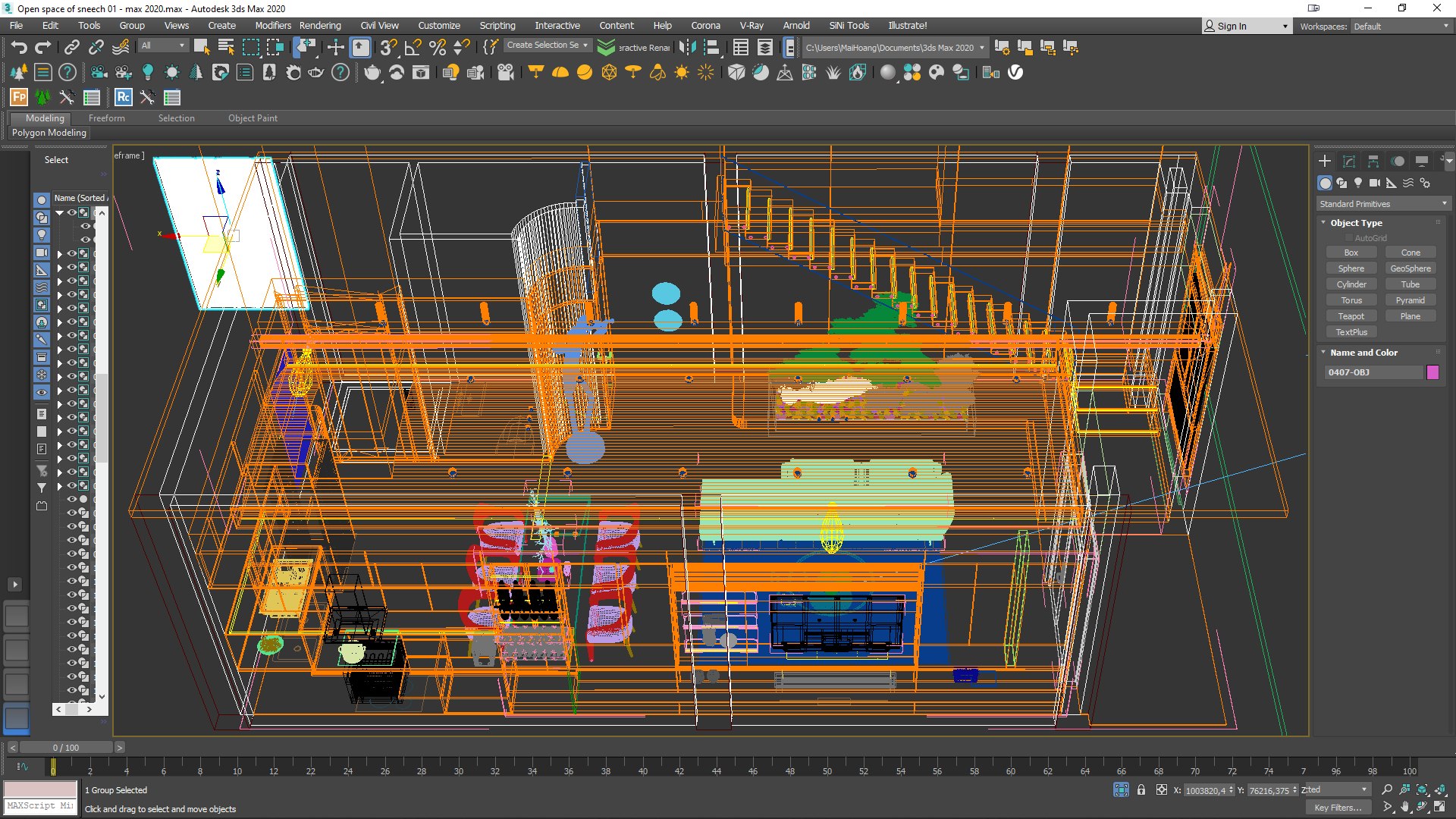Open the Standard Primitives category dropdown
Screen dimensions: 1456x819
click(x=1384, y=204)
